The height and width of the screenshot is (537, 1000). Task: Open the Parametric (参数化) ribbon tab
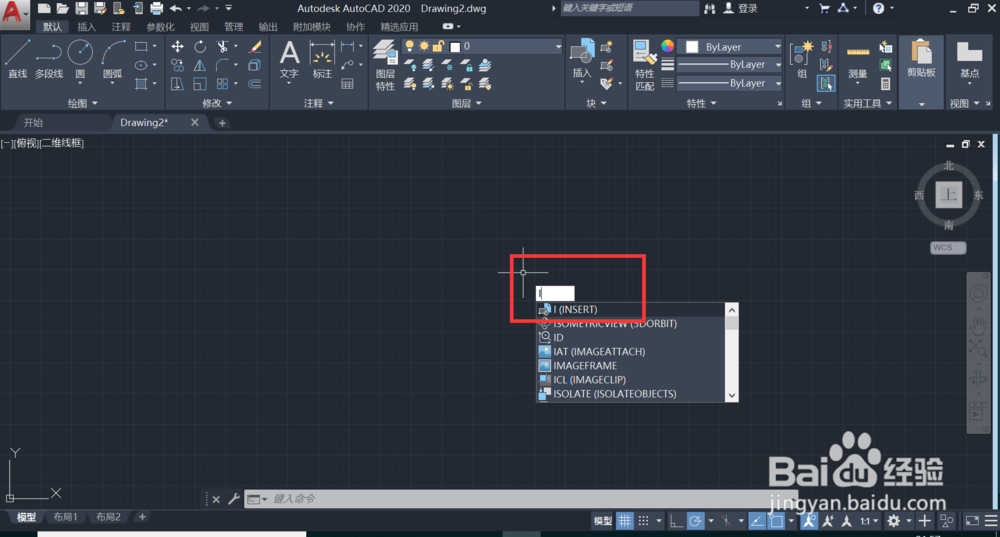click(x=160, y=27)
